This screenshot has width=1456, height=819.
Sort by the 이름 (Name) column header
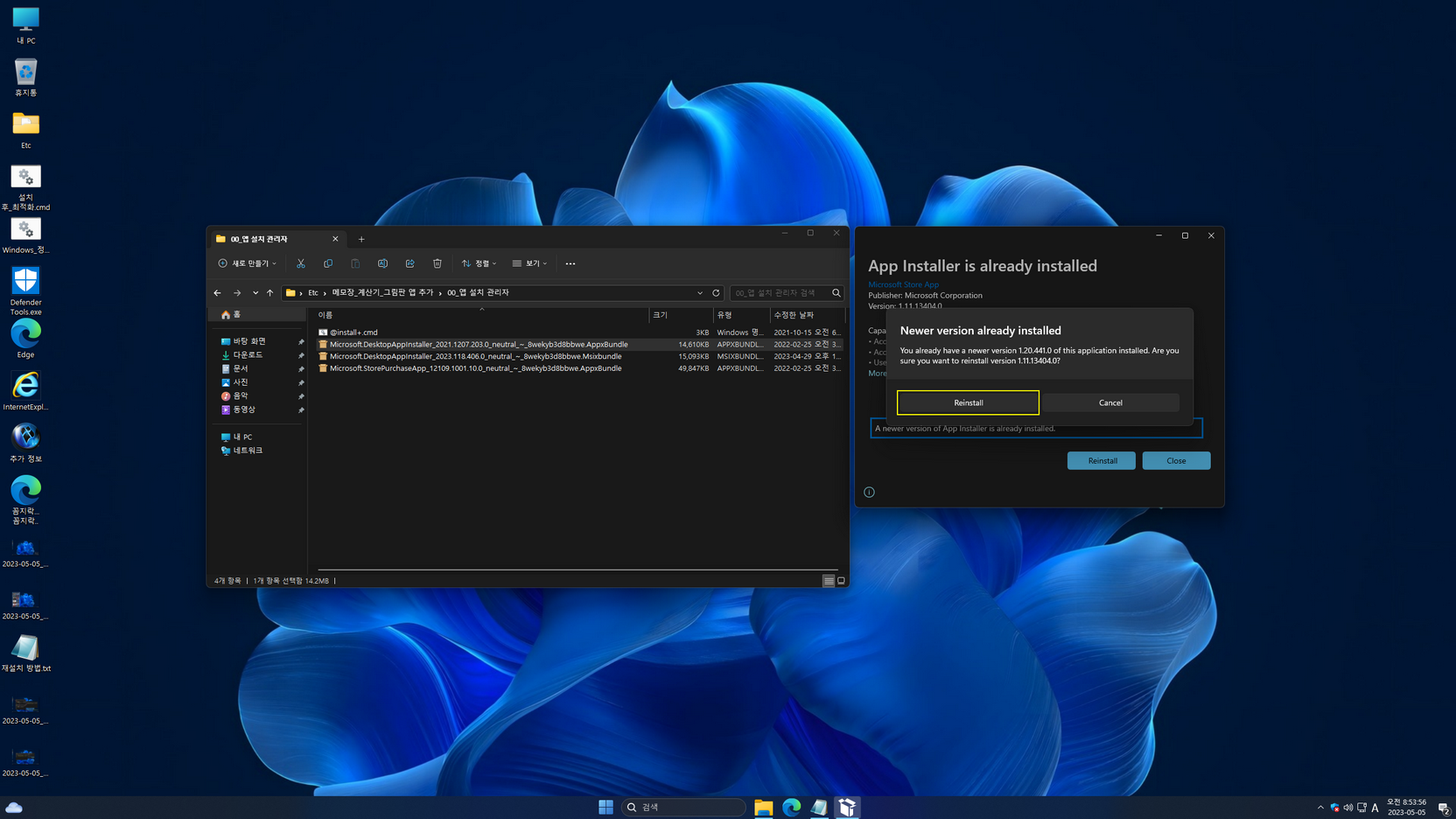pos(481,315)
